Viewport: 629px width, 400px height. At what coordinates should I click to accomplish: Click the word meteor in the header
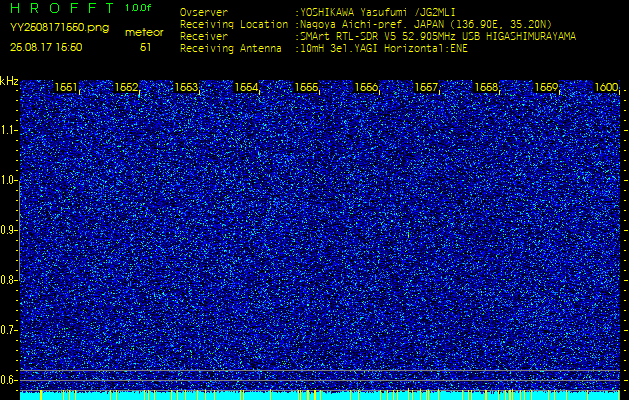(x=144, y=33)
